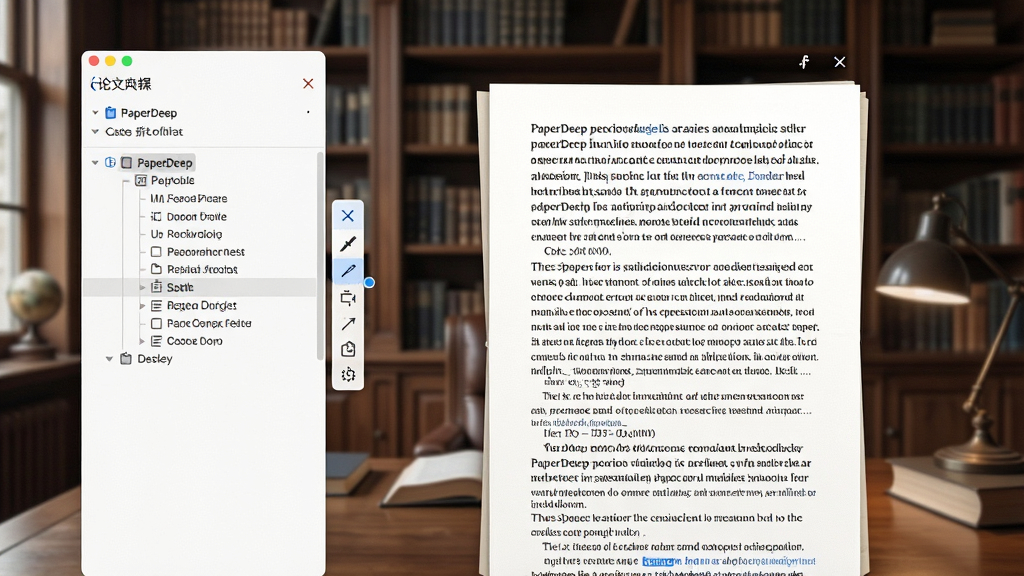Collapse the top PaperDeep folder row
The height and width of the screenshot is (576, 1024).
pos(95,113)
